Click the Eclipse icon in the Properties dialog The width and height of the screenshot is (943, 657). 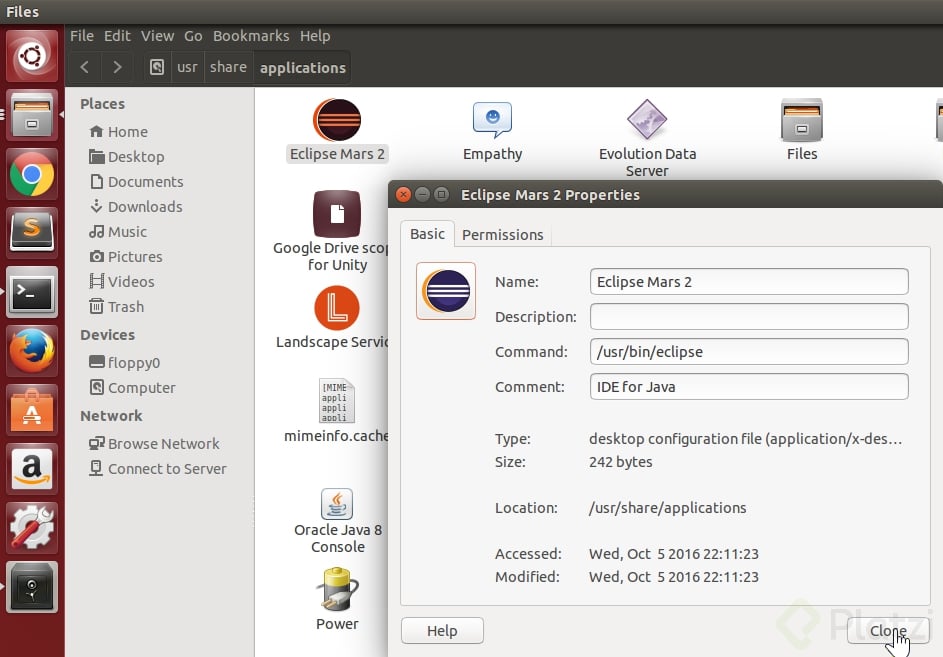click(x=446, y=291)
